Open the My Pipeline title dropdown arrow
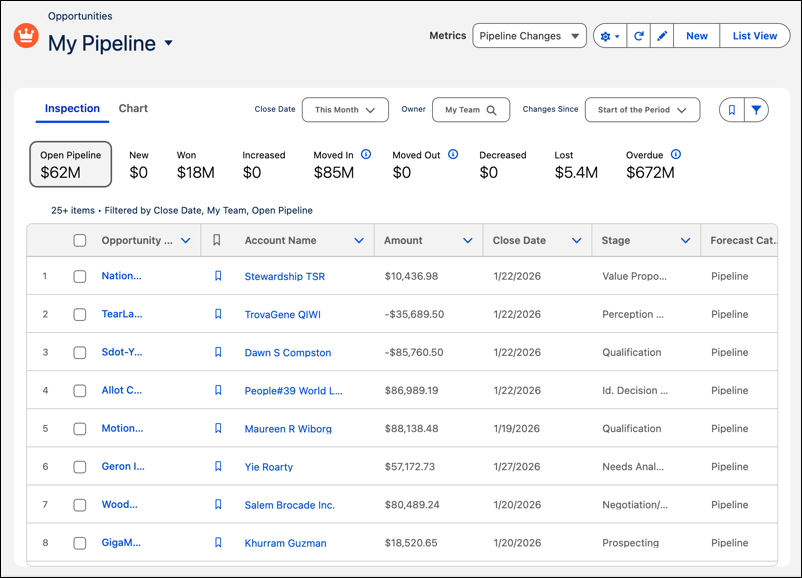The image size is (802, 578). (168, 43)
